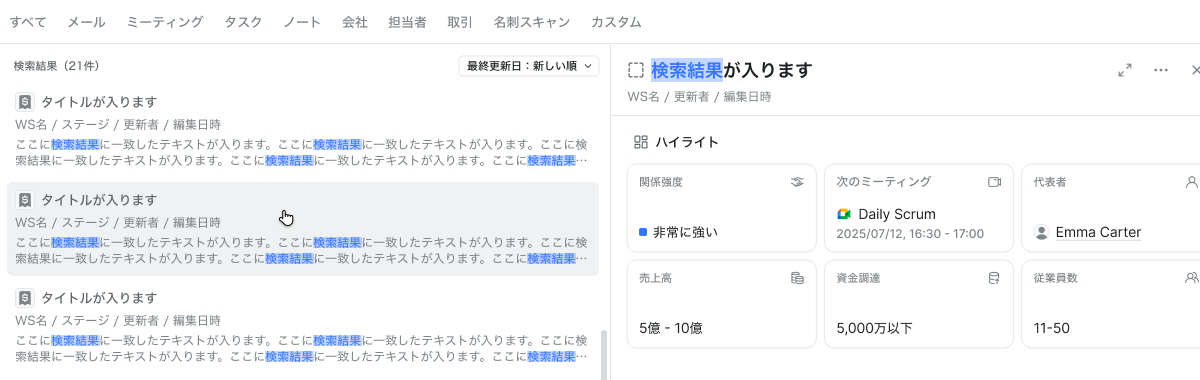The height and width of the screenshot is (380, 1200).
Task: Open the three-dot more options menu
Action: [1161, 70]
